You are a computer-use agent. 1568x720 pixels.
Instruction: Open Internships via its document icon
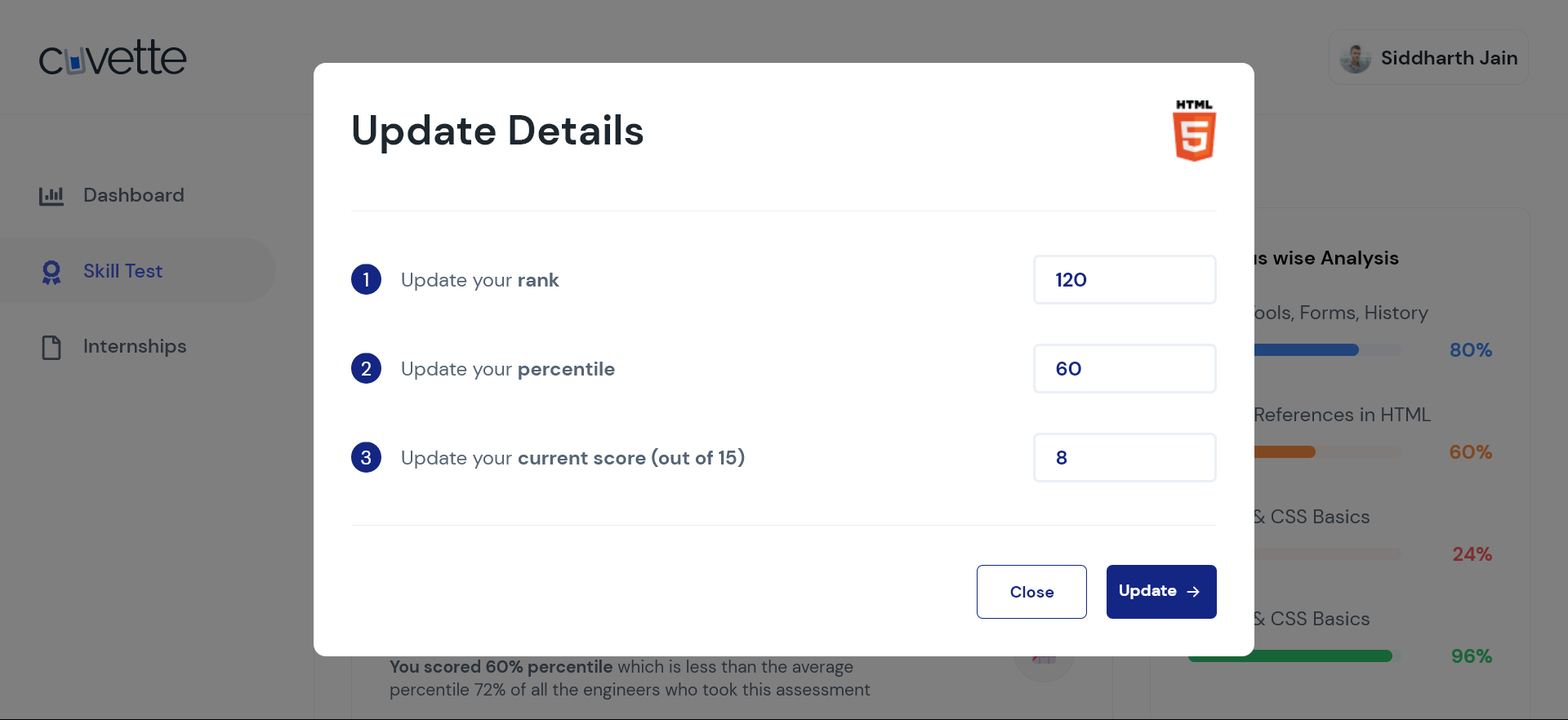(x=51, y=346)
